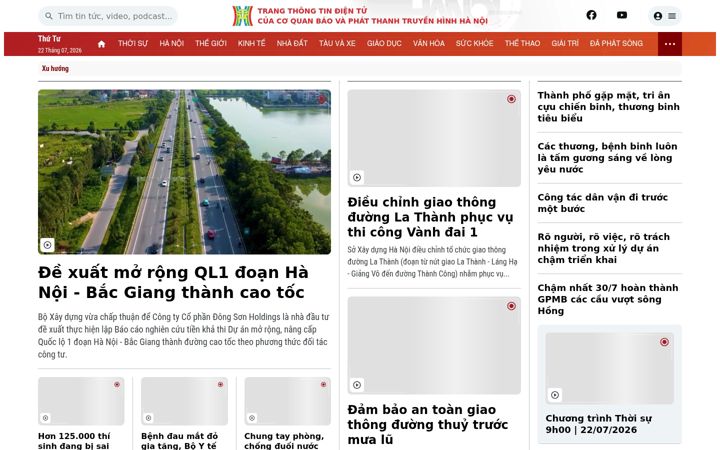The width and height of the screenshot is (720, 450).
Task: Open Hơn 125.000 thí sinh article title
Action: pos(74,440)
